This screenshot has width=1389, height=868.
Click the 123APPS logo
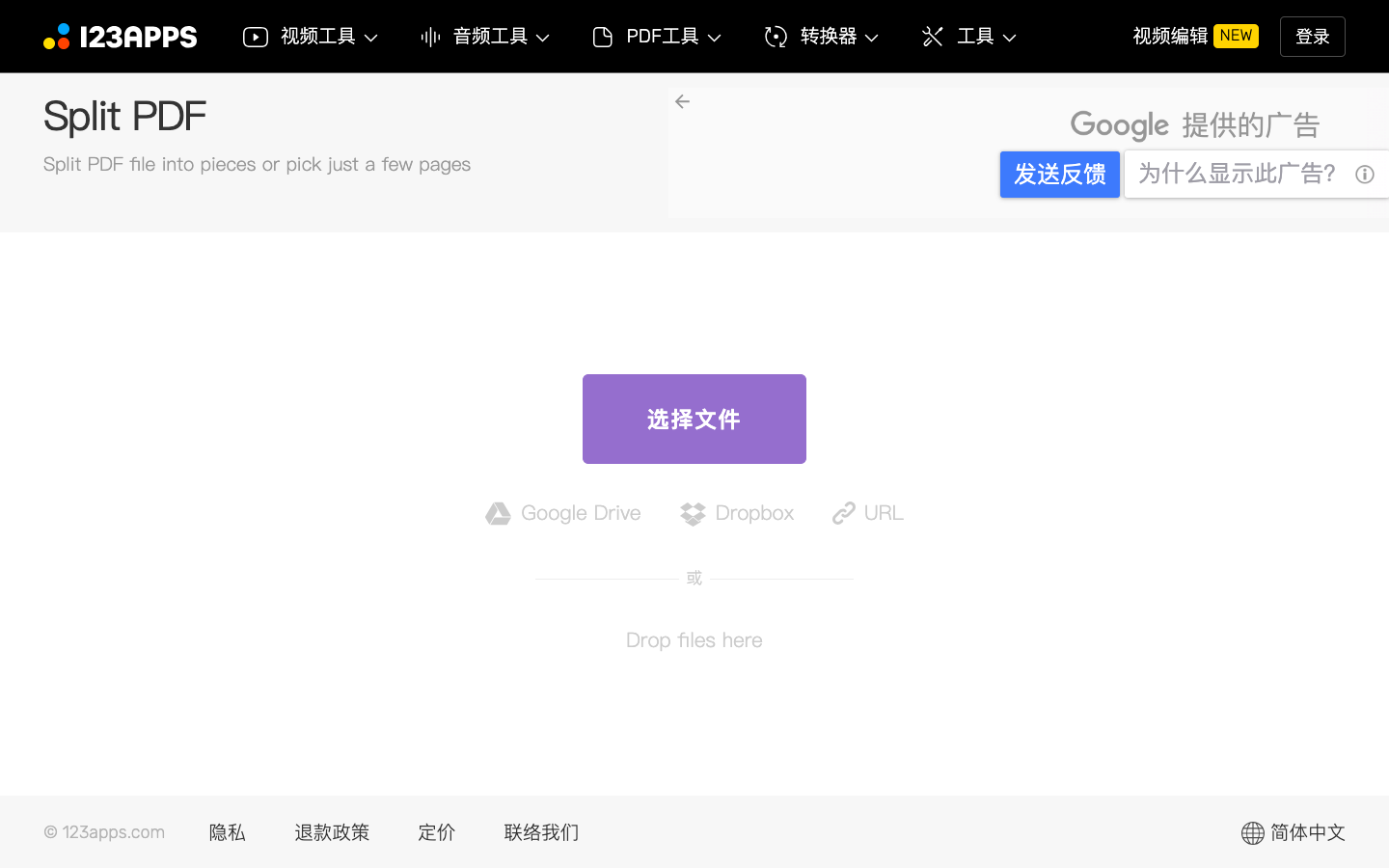pyautogui.click(x=120, y=36)
